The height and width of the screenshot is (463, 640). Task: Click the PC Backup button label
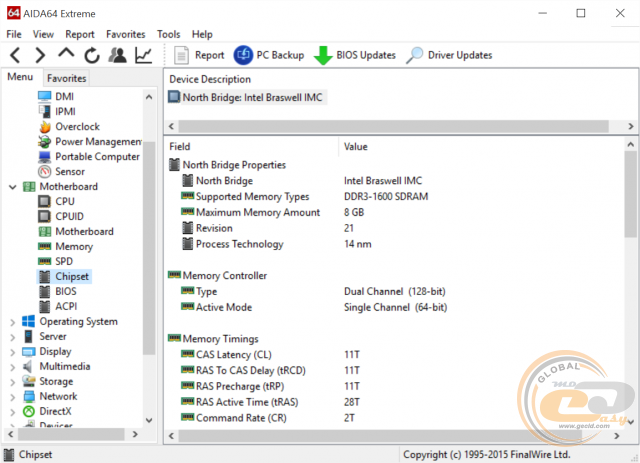pos(280,55)
